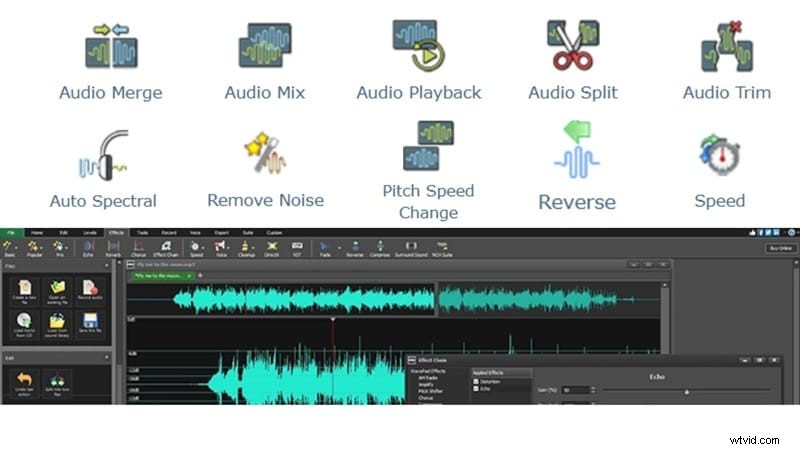Expand the Speed toolbar dropdown arrow

[x=204, y=247]
